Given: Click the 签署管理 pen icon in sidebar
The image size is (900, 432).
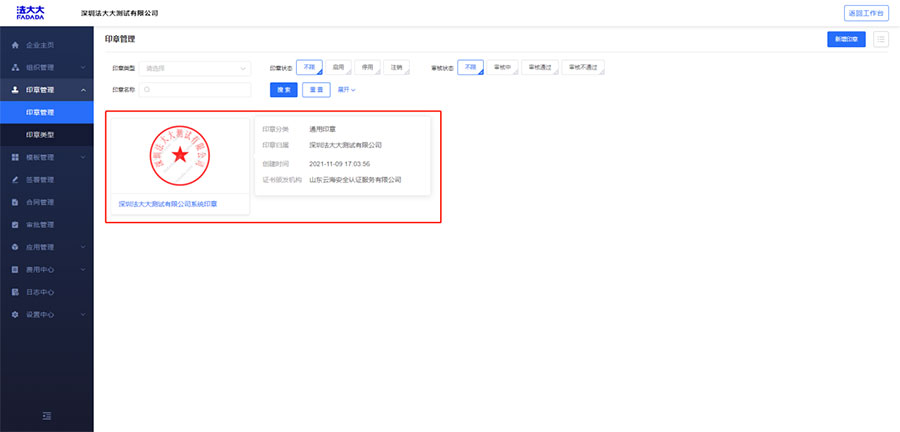Looking at the screenshot, I should [x=15, y=180].
